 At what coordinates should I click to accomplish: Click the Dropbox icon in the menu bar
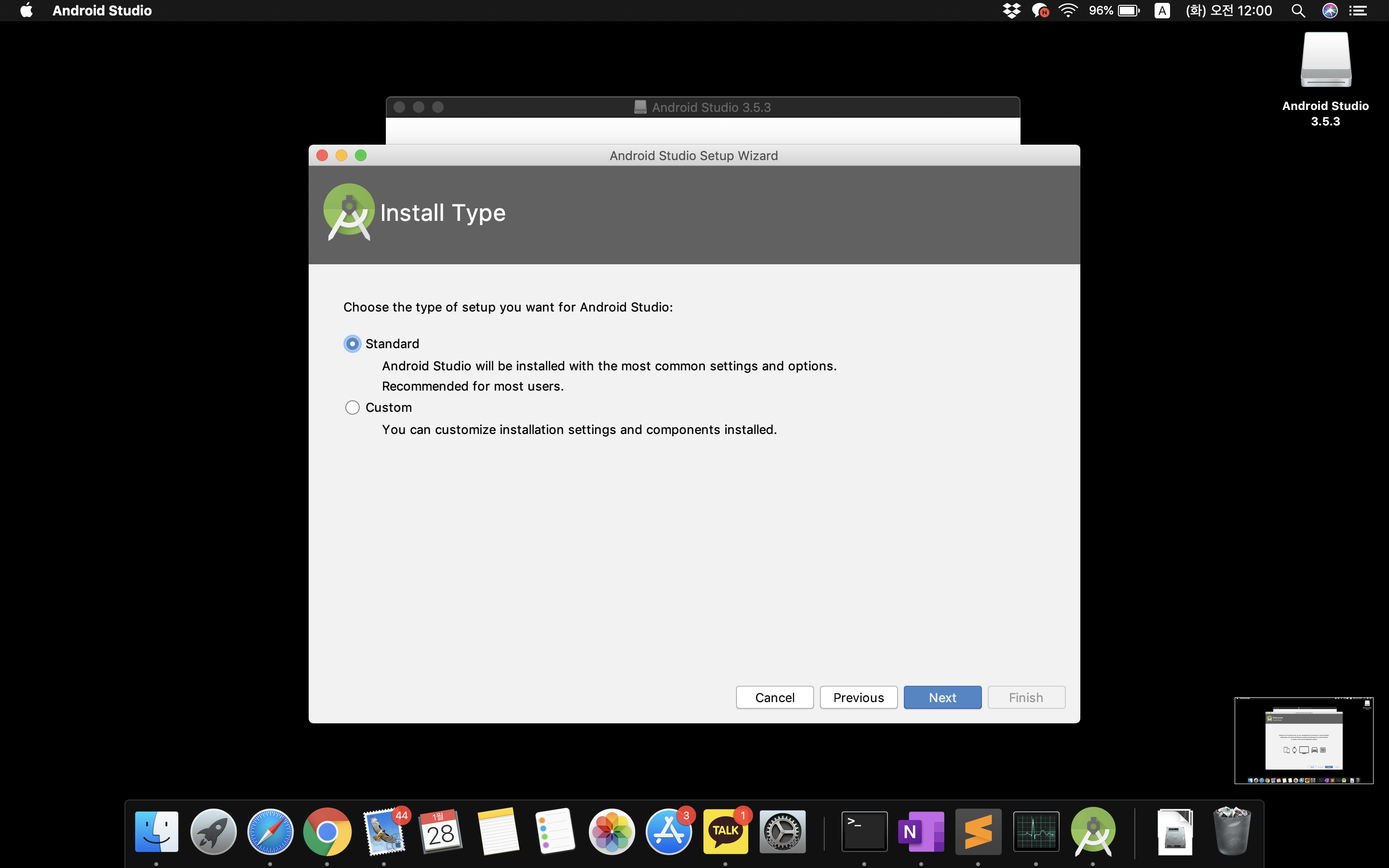click(x=1011, y=10)
